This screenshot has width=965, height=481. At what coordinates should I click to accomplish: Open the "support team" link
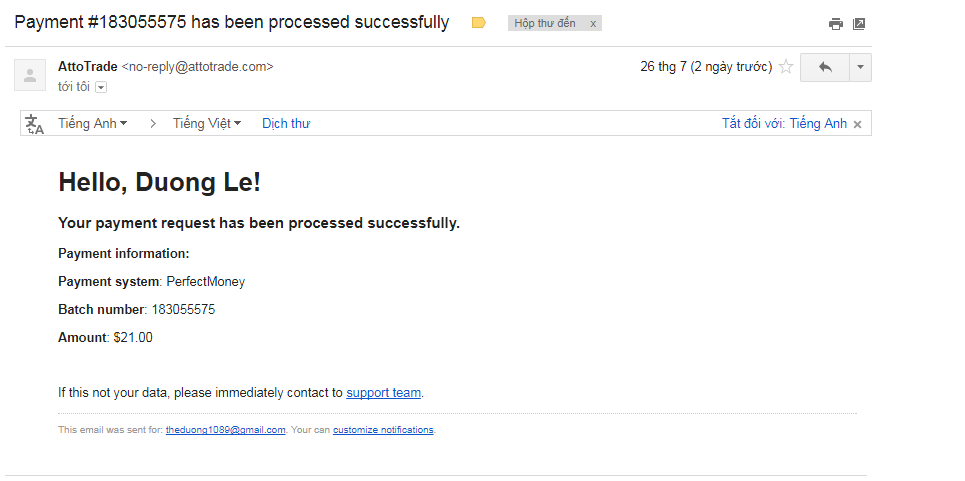point(383,393)
